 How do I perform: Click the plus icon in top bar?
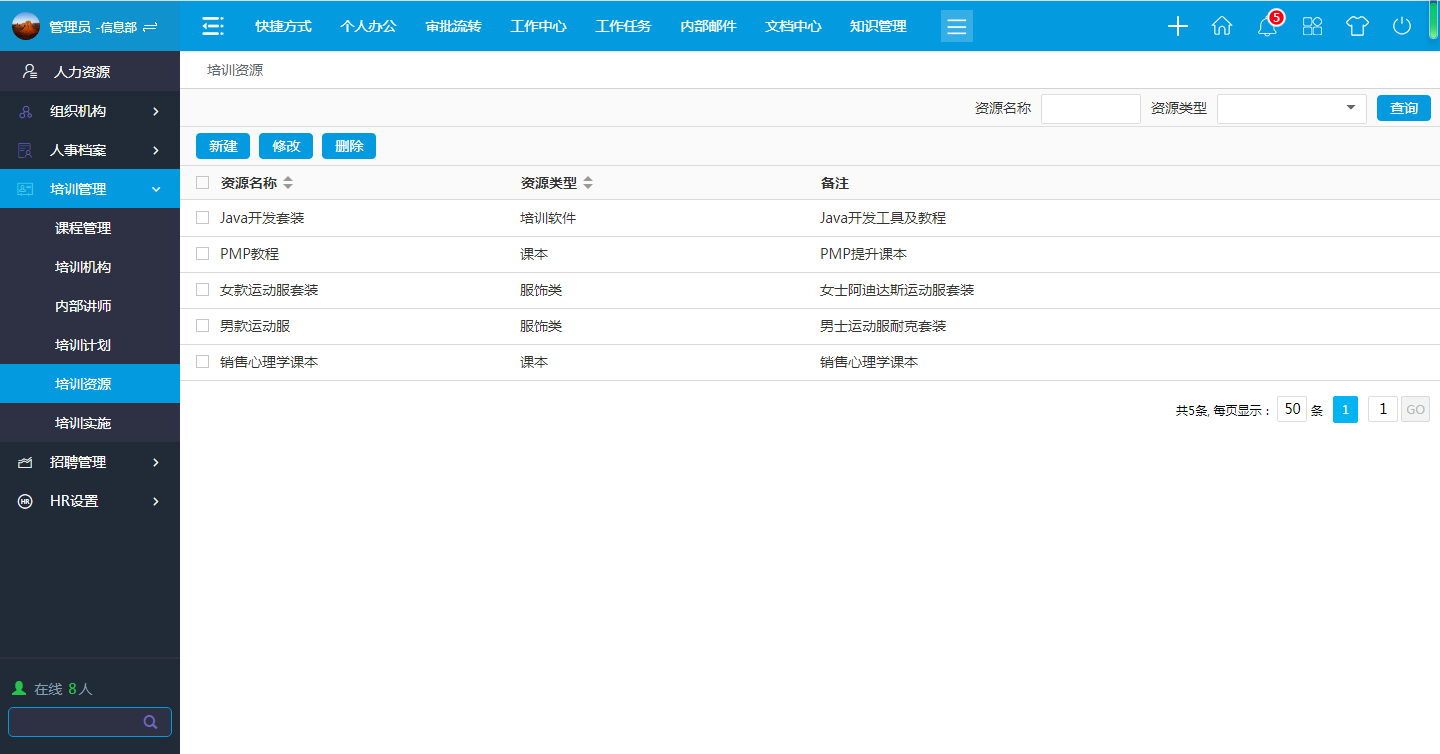coord(1178,27)
